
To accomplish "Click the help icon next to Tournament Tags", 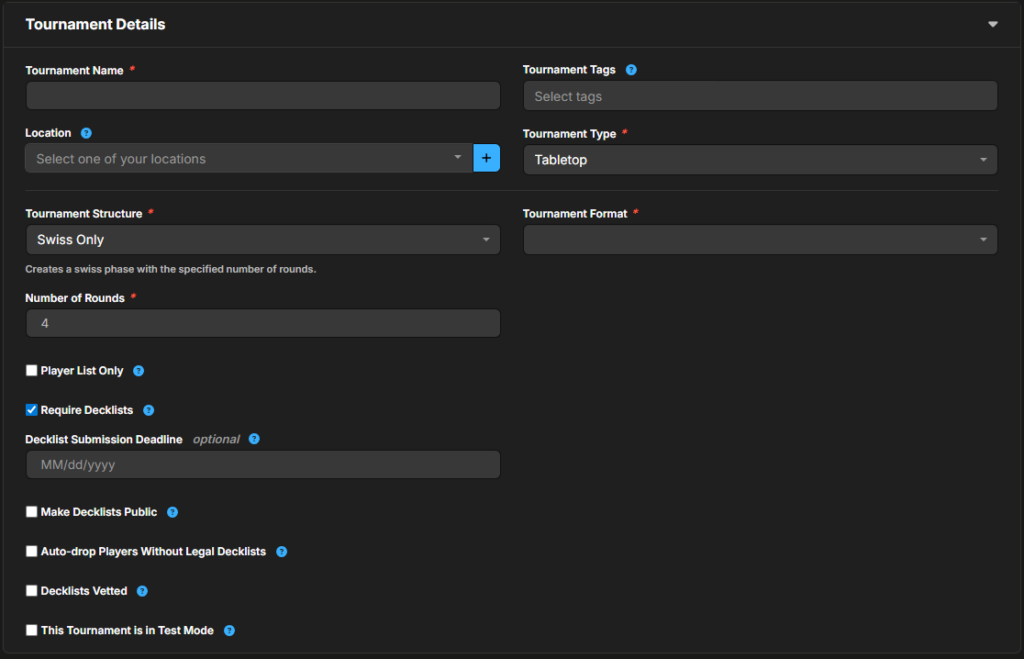I will [631, 70].
